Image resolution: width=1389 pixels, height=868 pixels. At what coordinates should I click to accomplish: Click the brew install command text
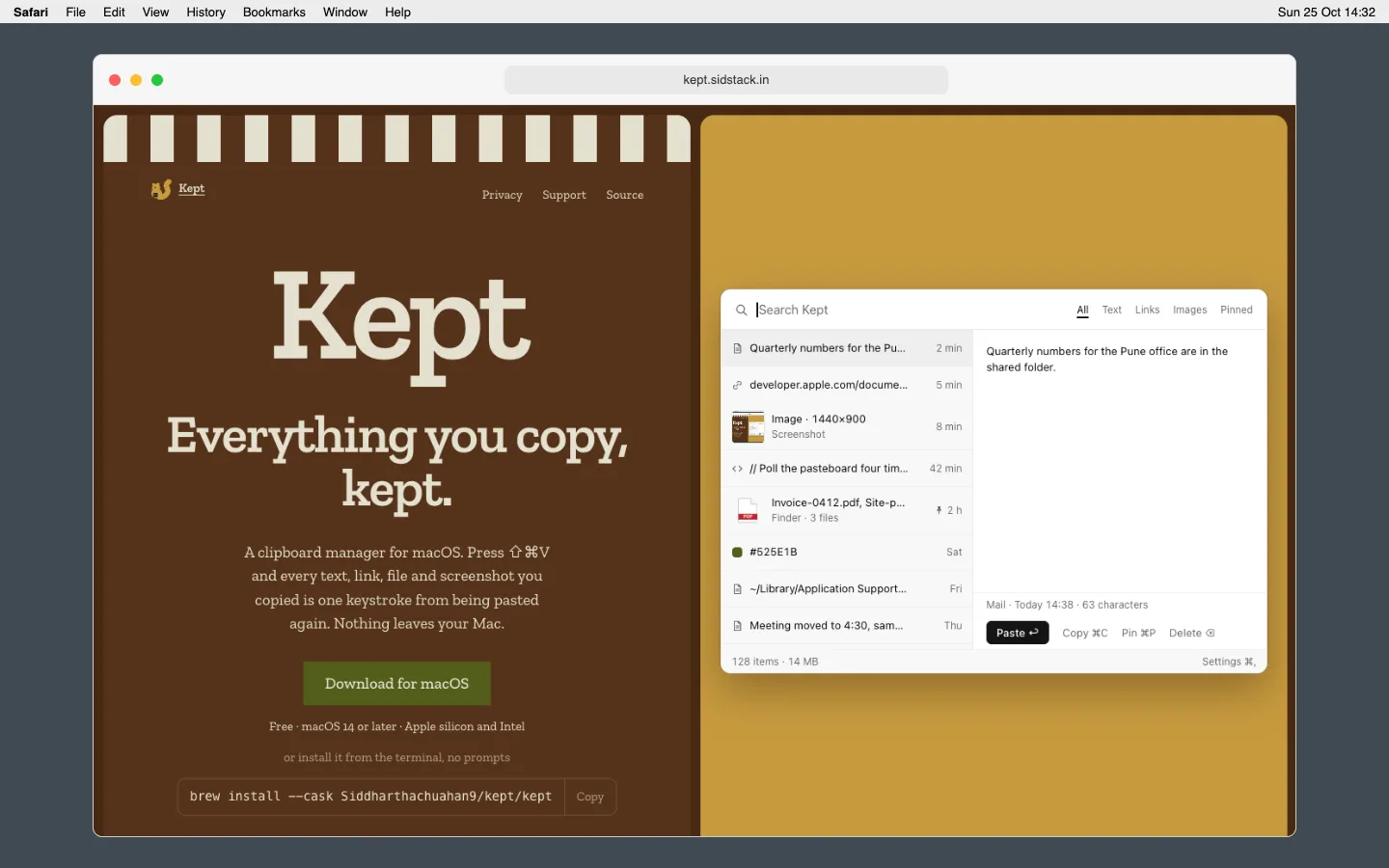pos(370,797)
